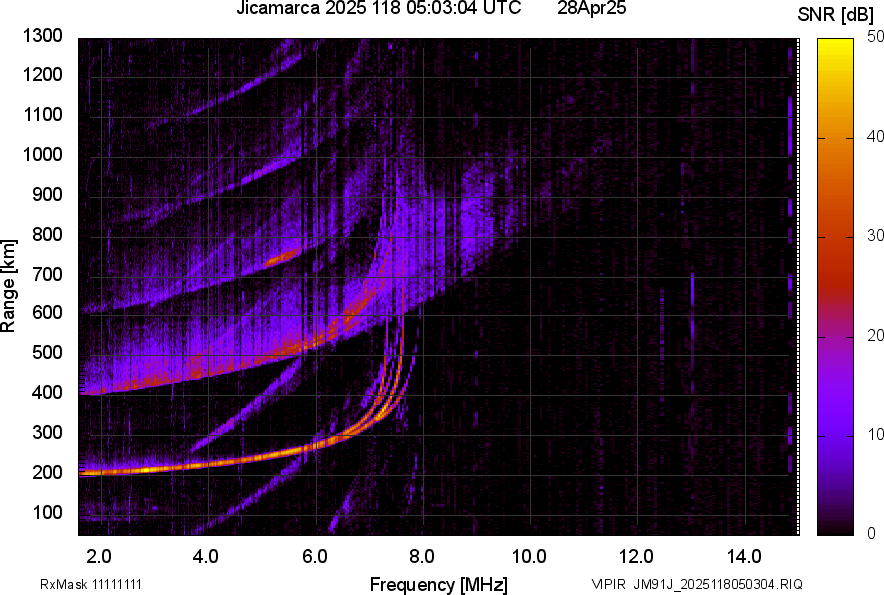Click the "Frequency [MHz]" axis label
Screen dimensions: 884x595
439,584
